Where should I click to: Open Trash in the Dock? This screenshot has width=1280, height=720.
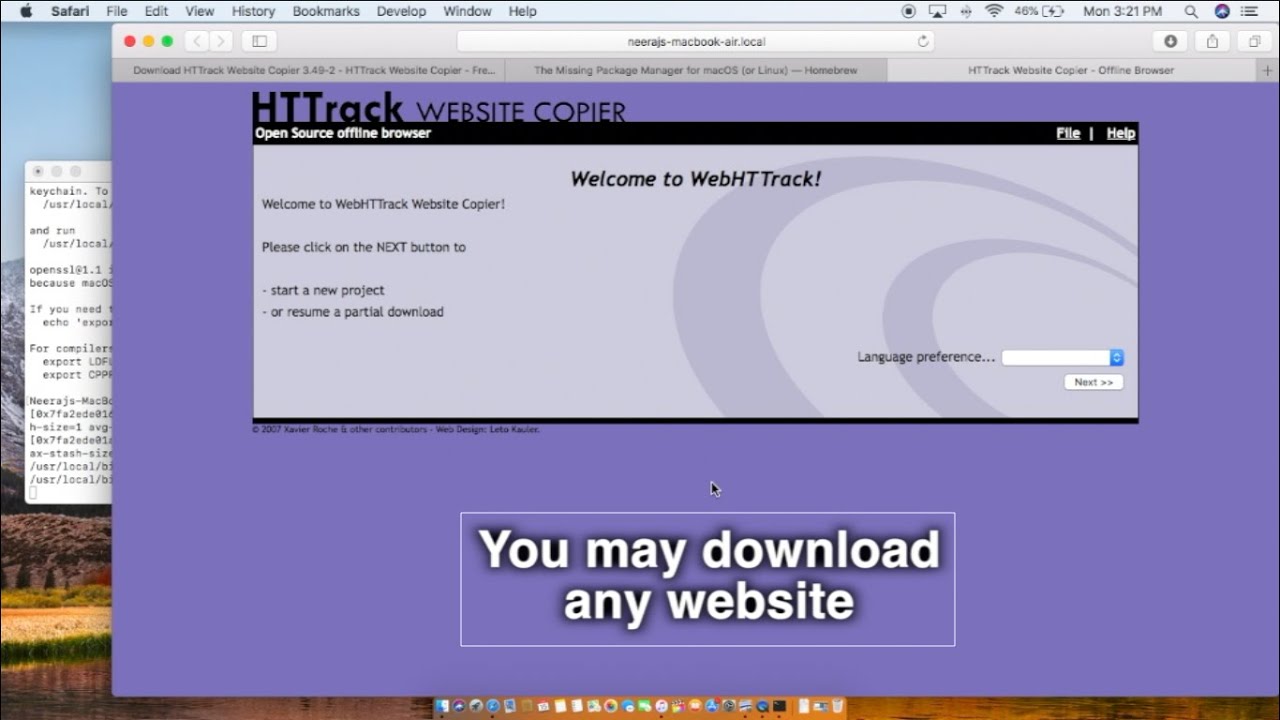pos(836,707)
